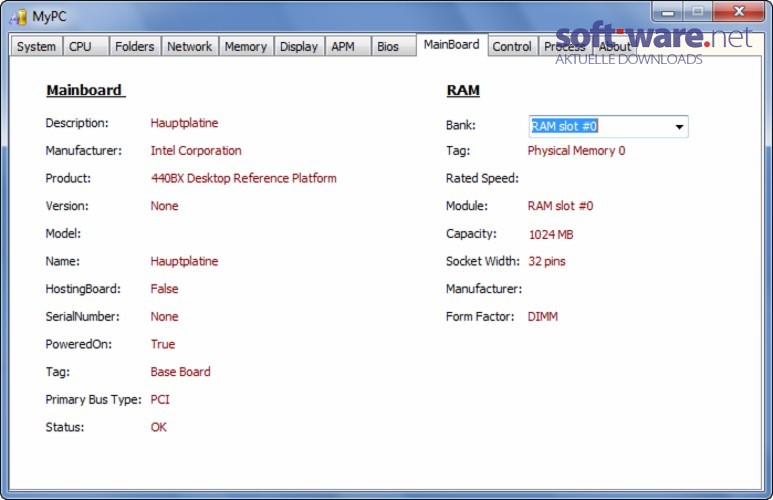
Task: Close the MyPC window
Action: [738, 11]
